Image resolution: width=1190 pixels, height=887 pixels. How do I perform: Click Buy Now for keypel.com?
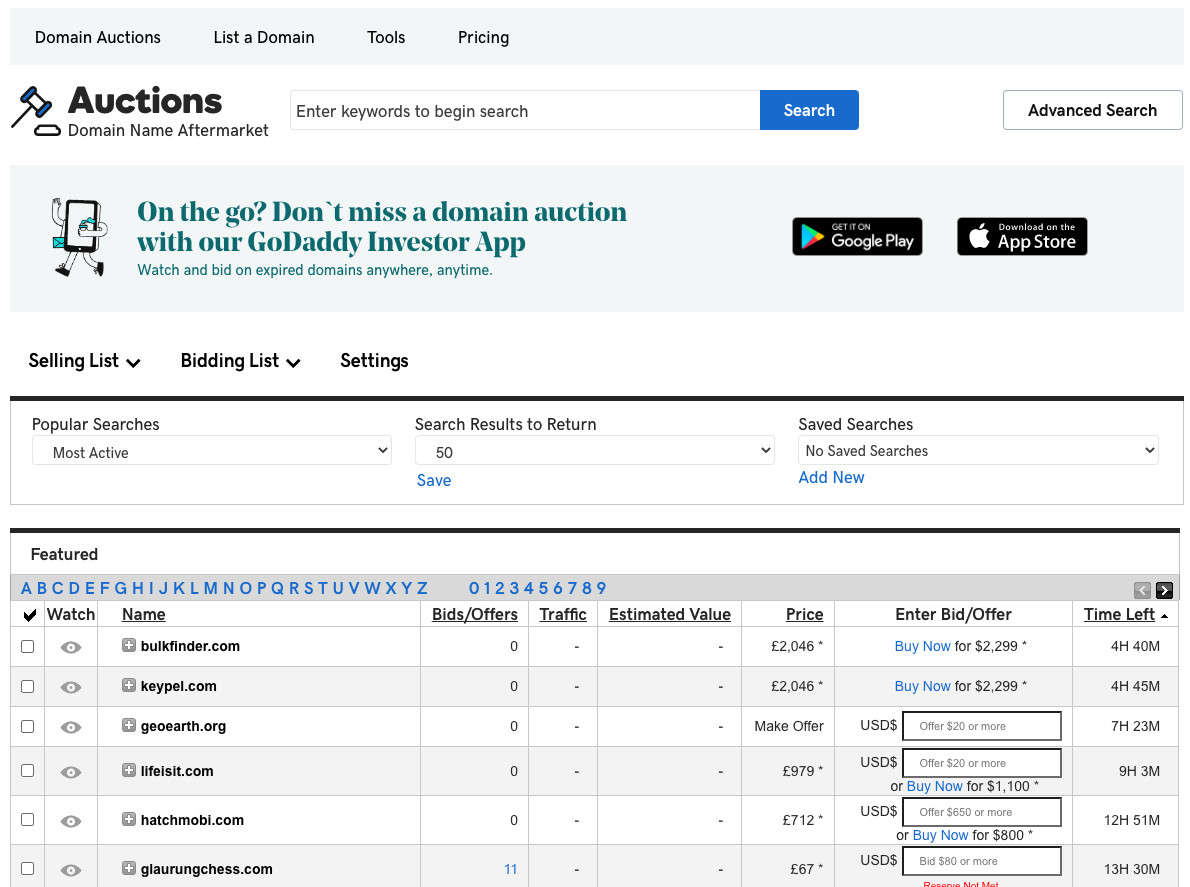point(922,686)
